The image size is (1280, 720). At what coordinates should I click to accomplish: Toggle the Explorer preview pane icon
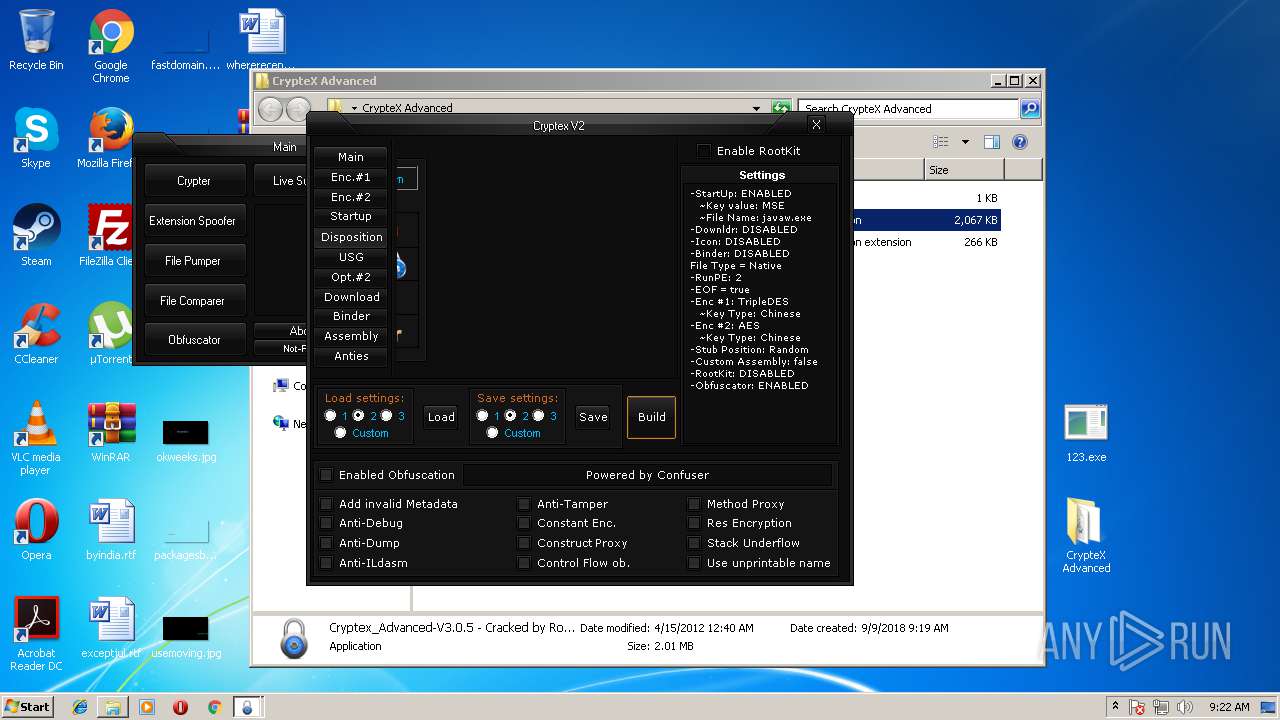click(x=991, y=142)
